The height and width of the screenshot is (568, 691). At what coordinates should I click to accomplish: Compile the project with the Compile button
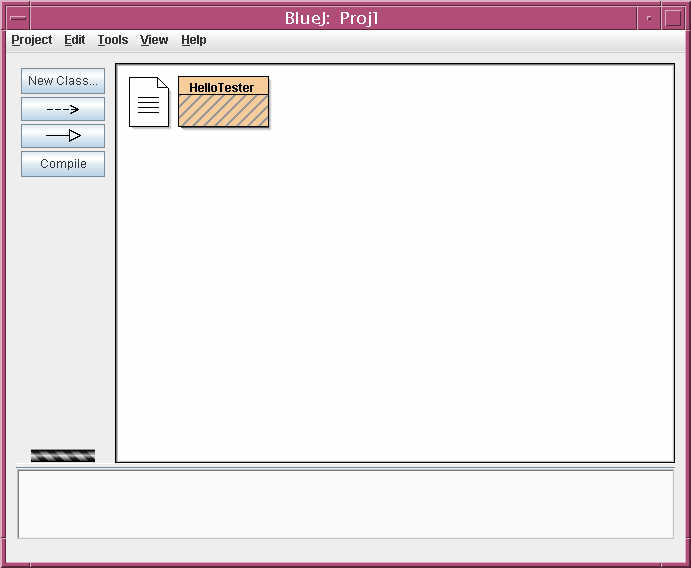pyautogui.click(x=63, y=164)
